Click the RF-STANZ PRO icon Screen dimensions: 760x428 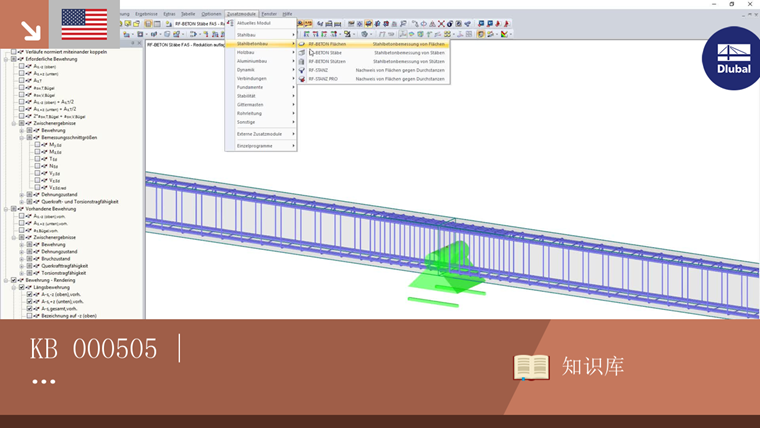pyautogui.click(x=302, y=79)
